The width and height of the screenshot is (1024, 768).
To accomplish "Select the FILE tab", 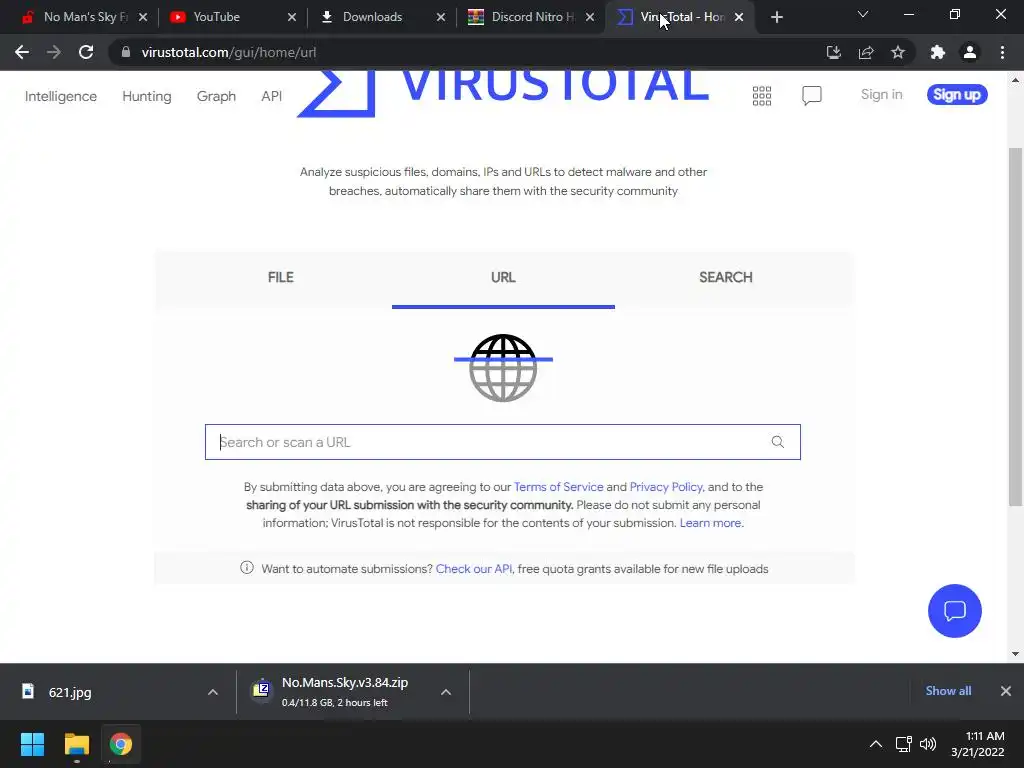I will 280,278.
